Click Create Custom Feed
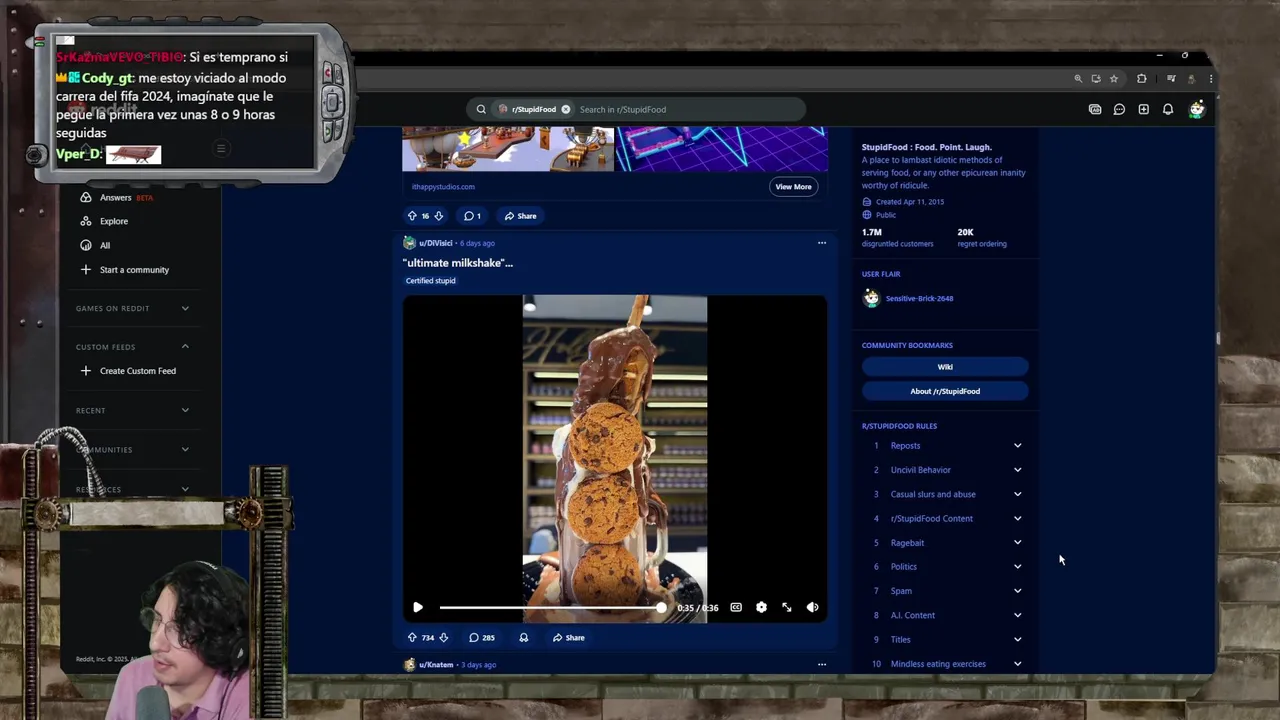 [x=138, y=371]
